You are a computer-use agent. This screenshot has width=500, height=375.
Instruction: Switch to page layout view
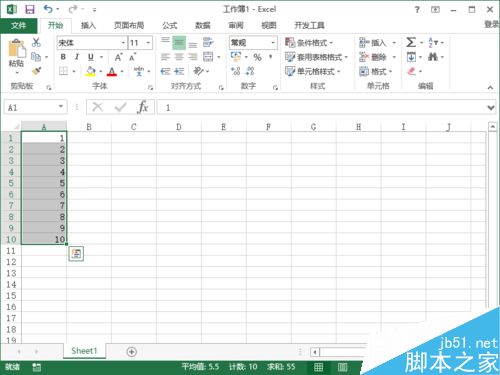(x=342, y=367)
